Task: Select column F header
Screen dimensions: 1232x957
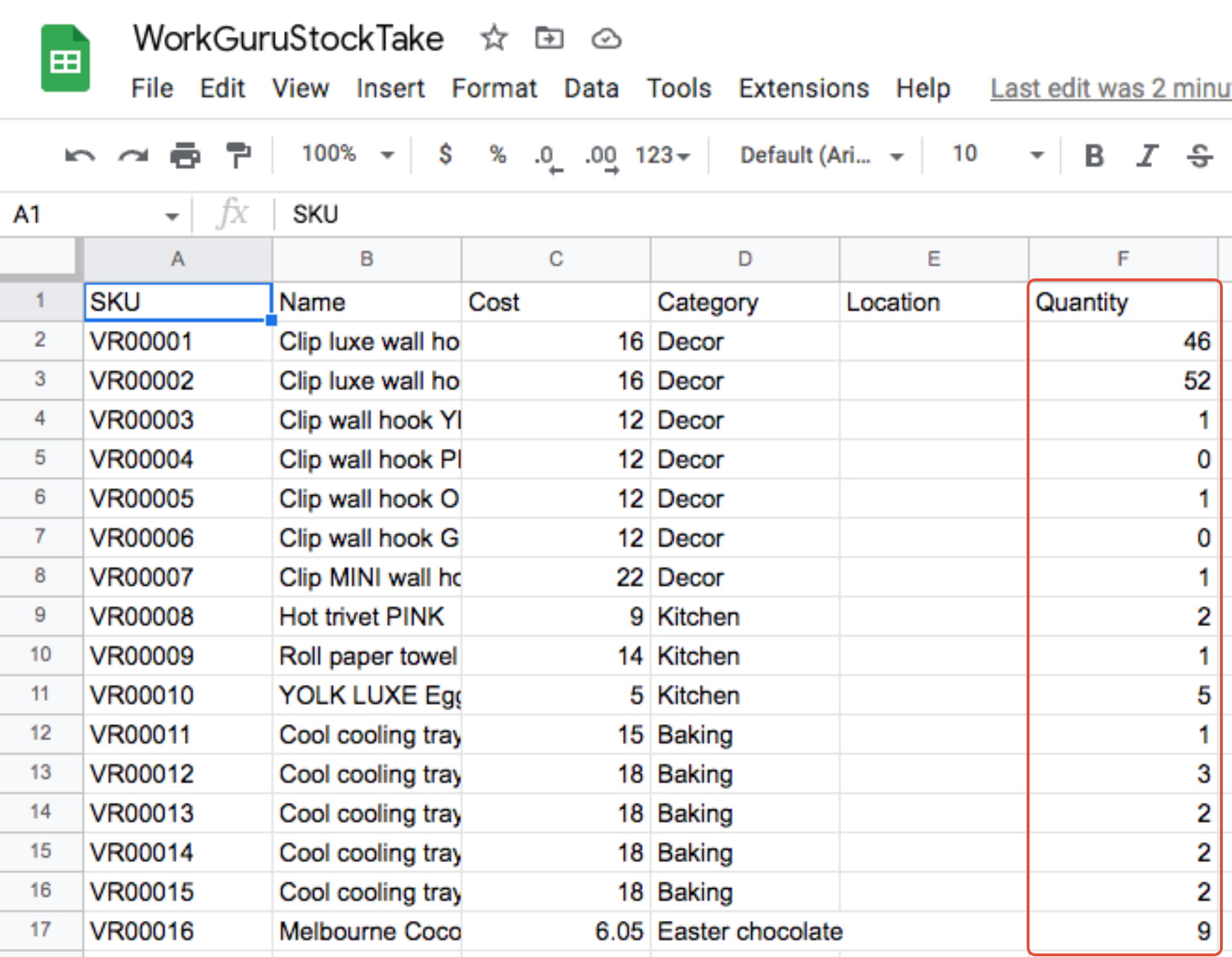Action: (x=1123, y=259)
